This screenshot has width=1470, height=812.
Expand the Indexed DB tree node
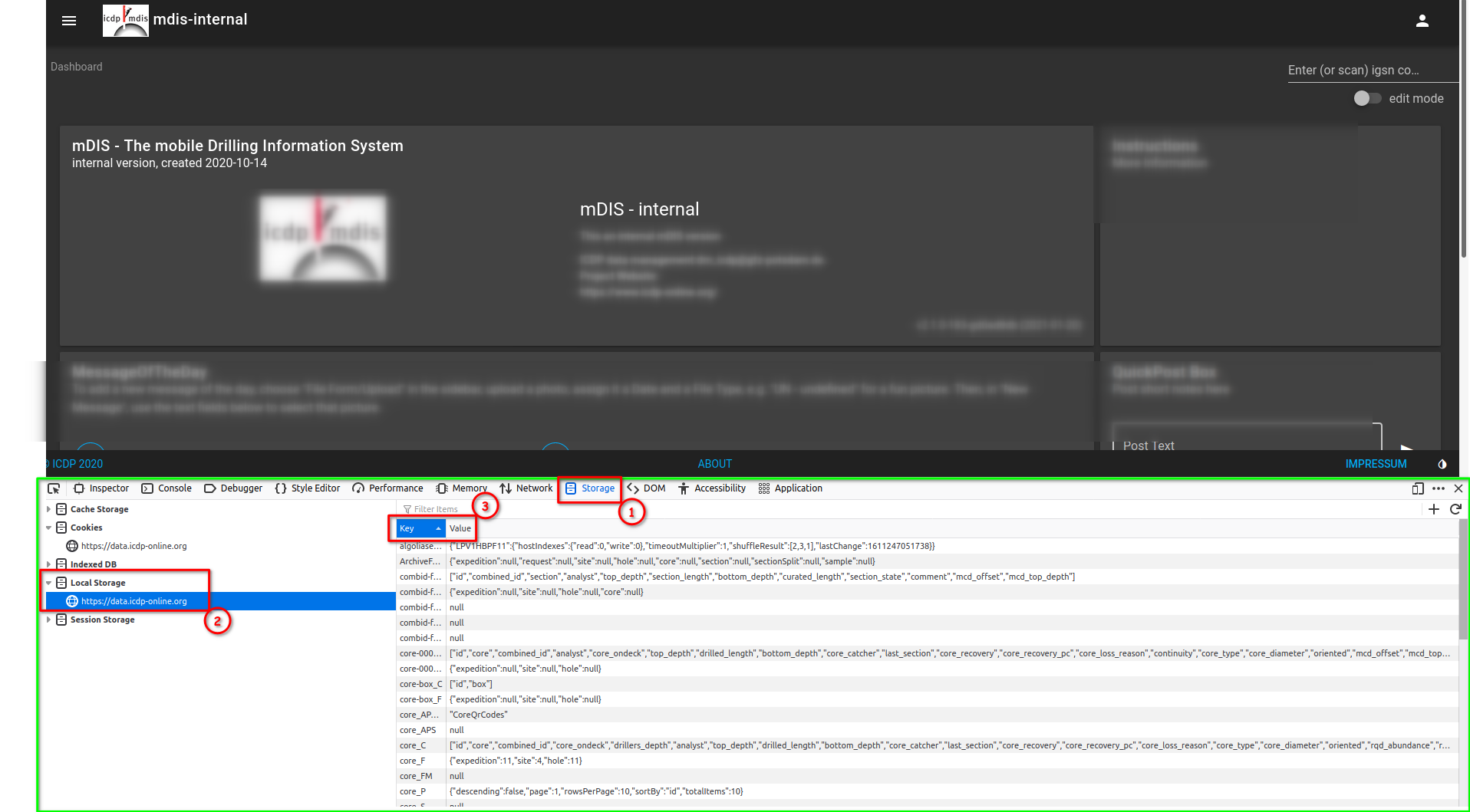coord(49,564)
